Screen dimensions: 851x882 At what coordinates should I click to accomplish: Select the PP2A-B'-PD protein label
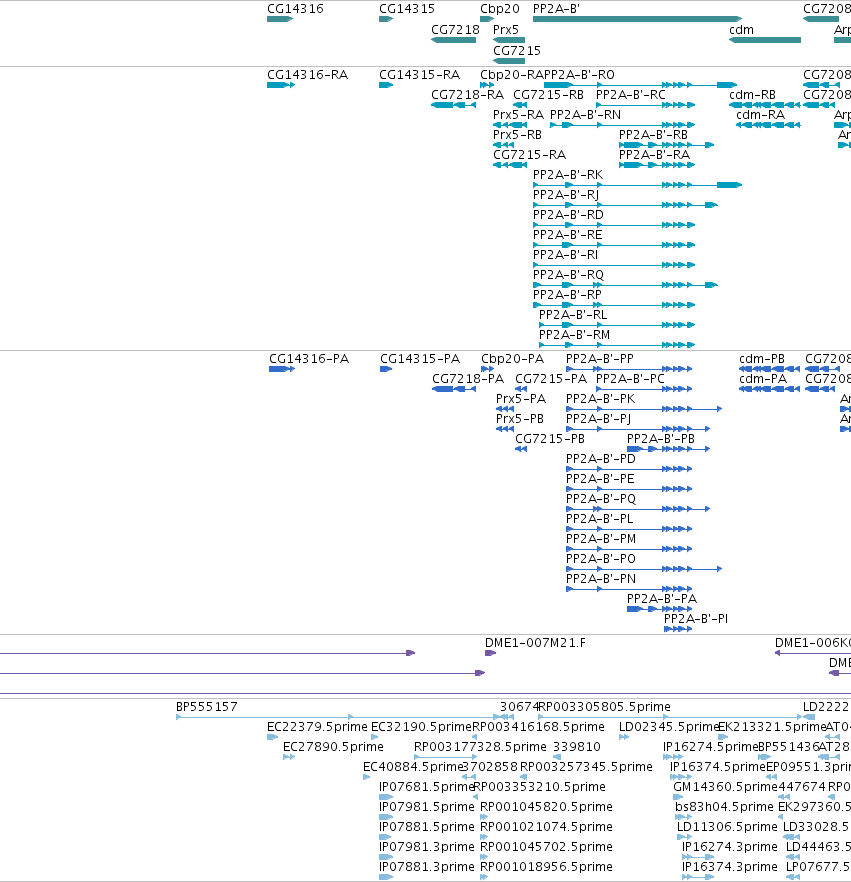click(x=601, y=459)
